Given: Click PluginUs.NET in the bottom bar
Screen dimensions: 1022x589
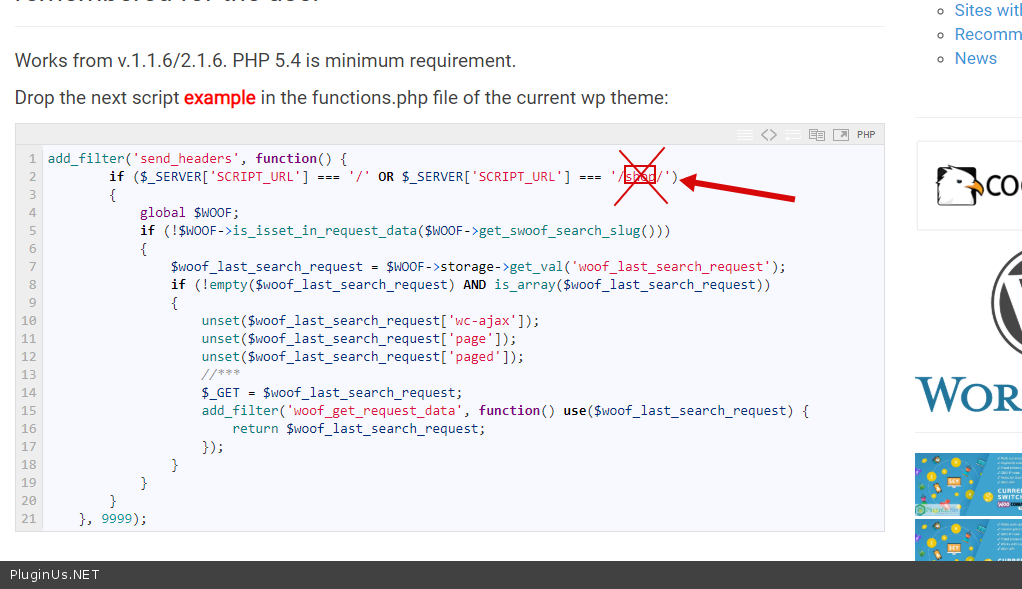Looking at the screenshot, I should (55, 575).
